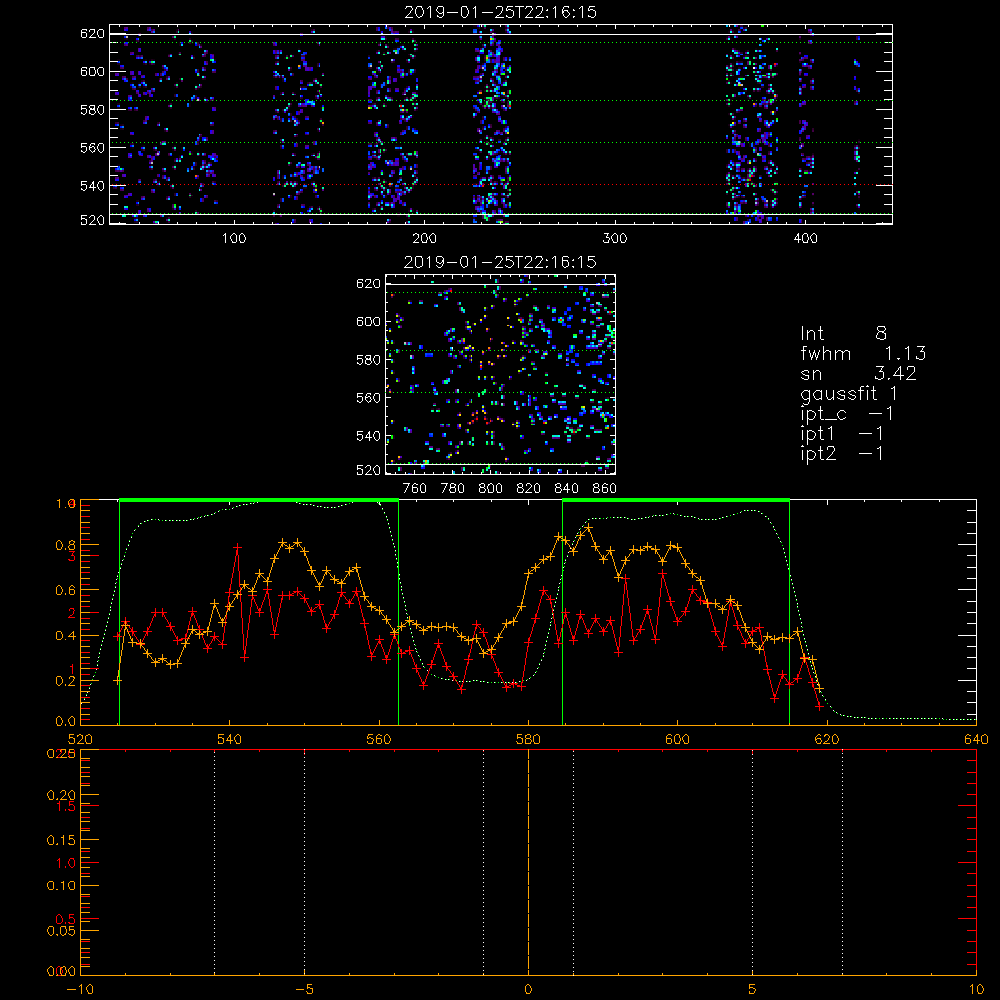This screenshot has width=1000, height=1000.
Task: Click the 780 tick label under the square image
Action: [453, 489]
